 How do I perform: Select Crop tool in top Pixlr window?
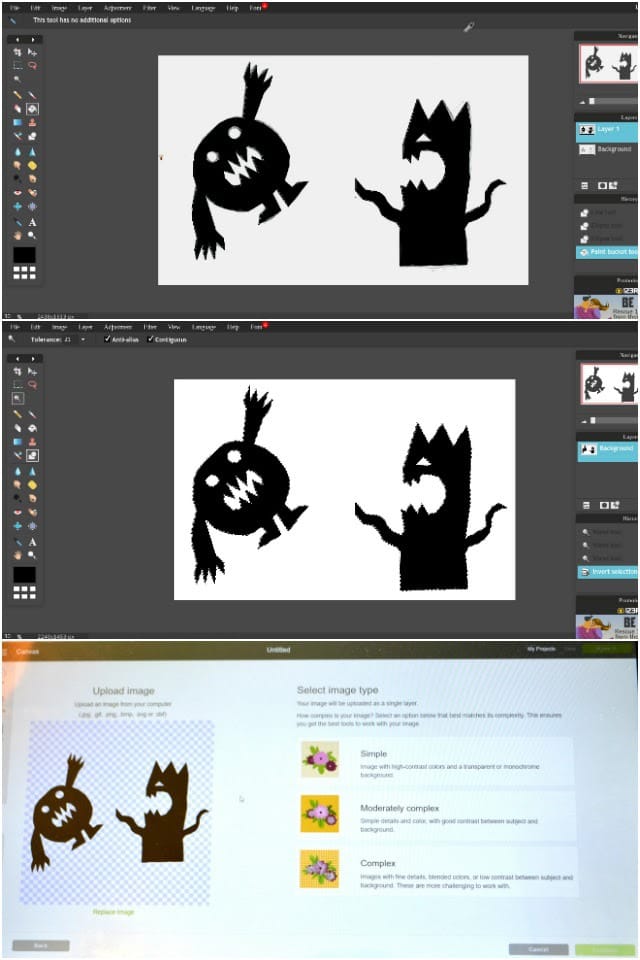coord(17,52)
